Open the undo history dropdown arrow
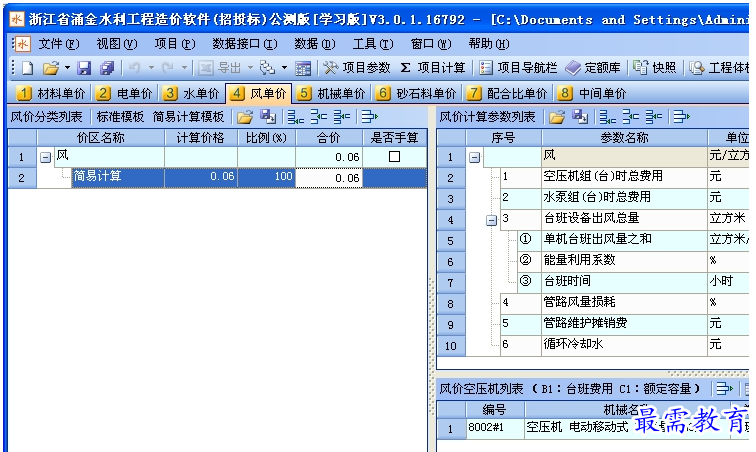Screen dimensions: 756x452 coord(151,68)
